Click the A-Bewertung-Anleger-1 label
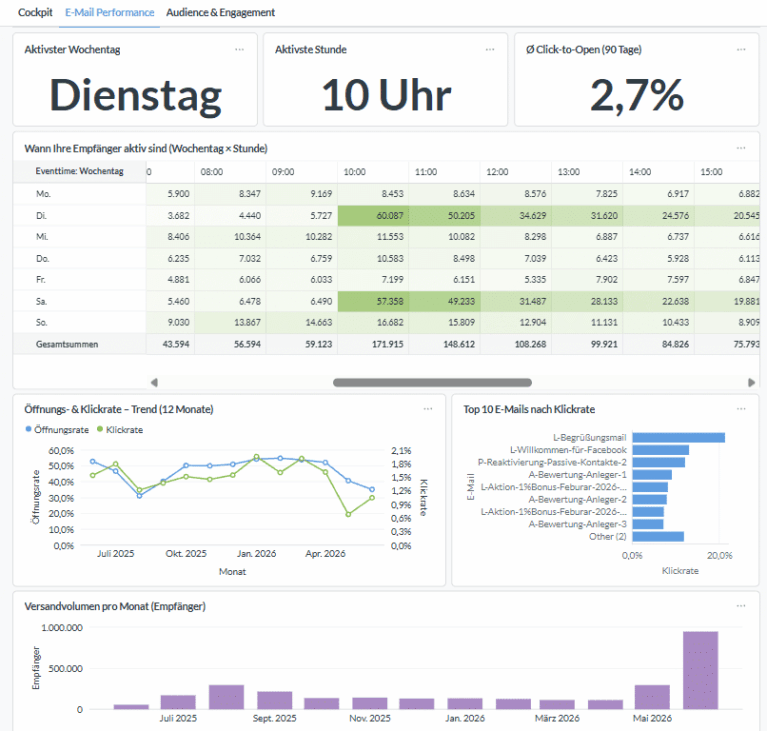The height and width of the screenshot is (731, 767). click(577, 475)
